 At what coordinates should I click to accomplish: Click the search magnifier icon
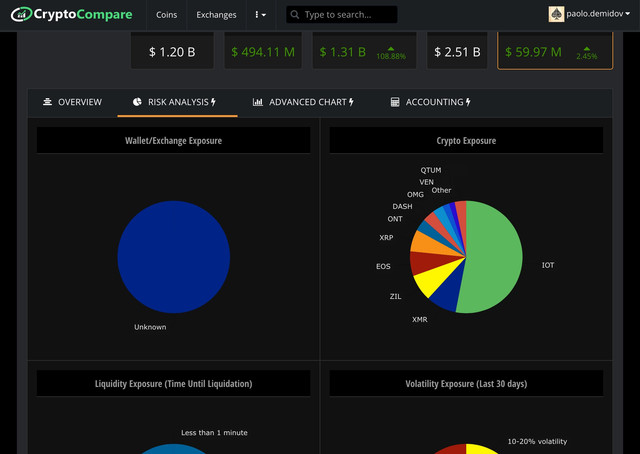click(x=295, y=15)
